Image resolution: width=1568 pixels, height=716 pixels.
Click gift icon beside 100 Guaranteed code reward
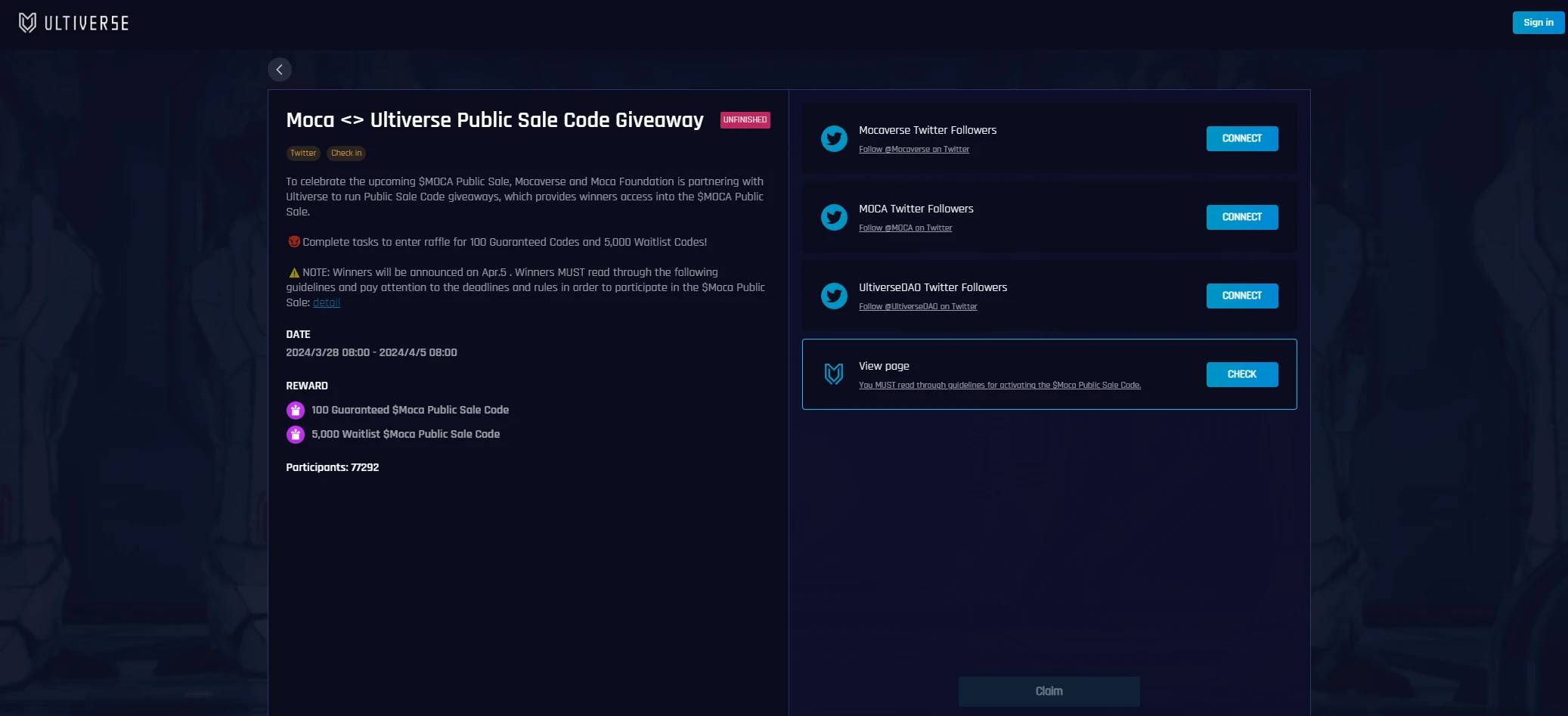[x=296, y=410]
